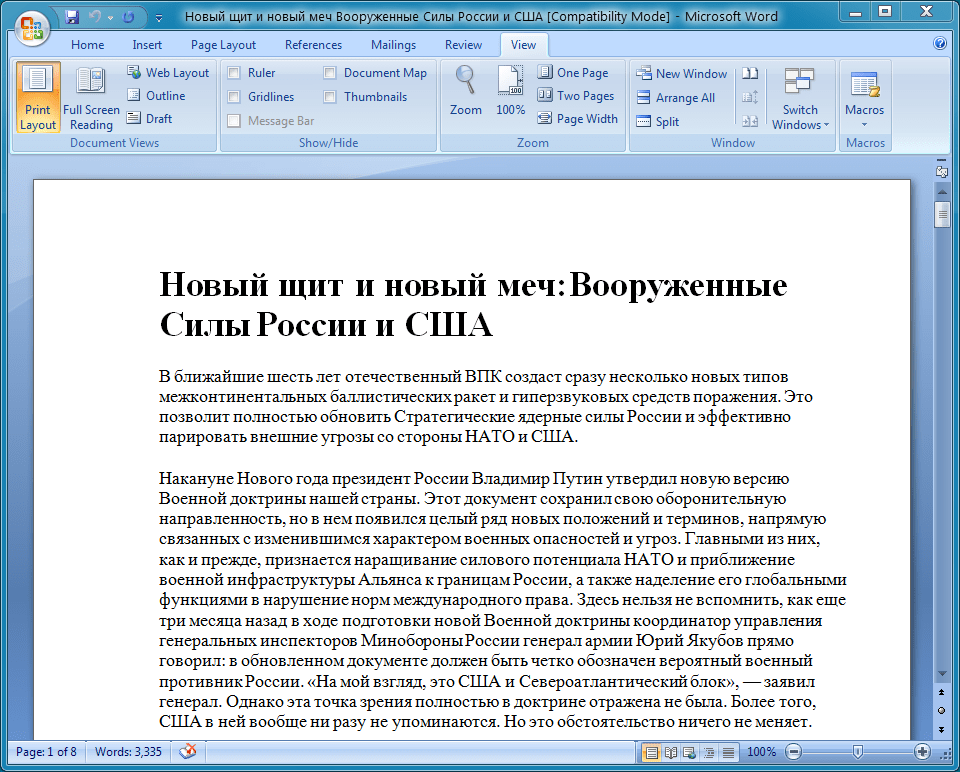Open the Undo history dropdown arrow
This screenshot has height=772, width=960.
click(110, 18)
